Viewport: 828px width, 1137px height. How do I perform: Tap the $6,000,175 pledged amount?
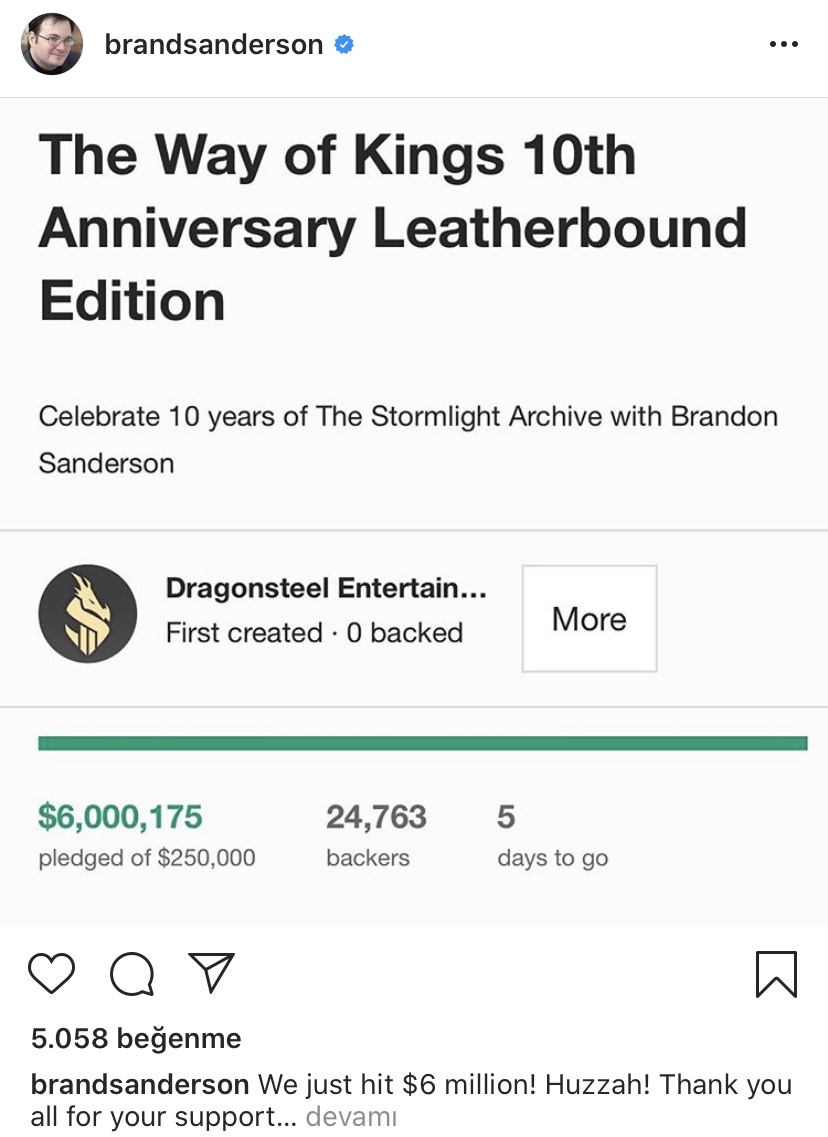click(120, 817)
